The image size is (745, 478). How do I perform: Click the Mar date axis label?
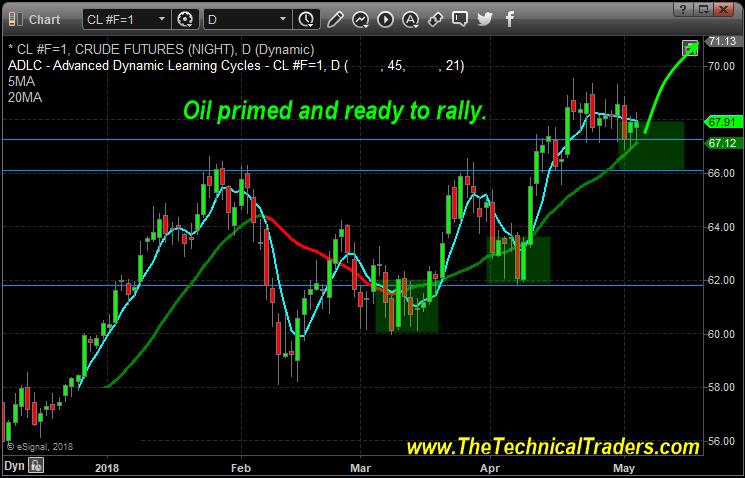point(360,468)
